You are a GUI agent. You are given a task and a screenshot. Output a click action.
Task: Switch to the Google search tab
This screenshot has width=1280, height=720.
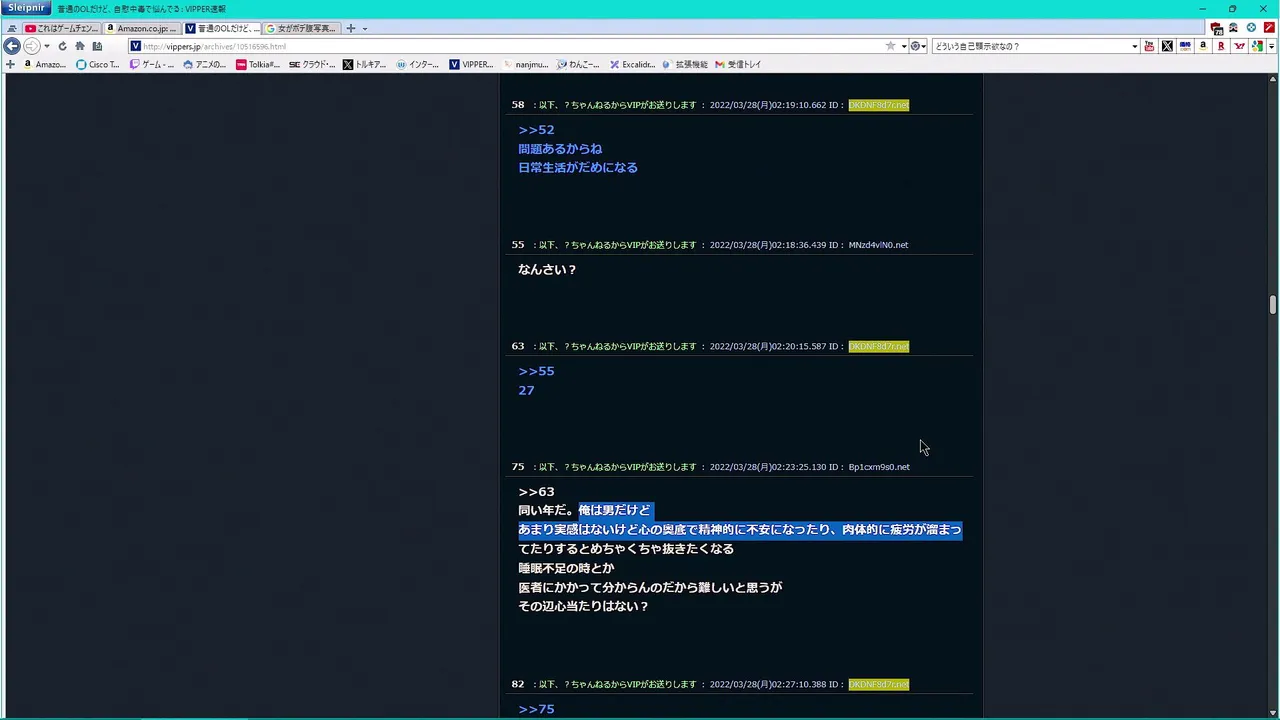coord(302,28)
